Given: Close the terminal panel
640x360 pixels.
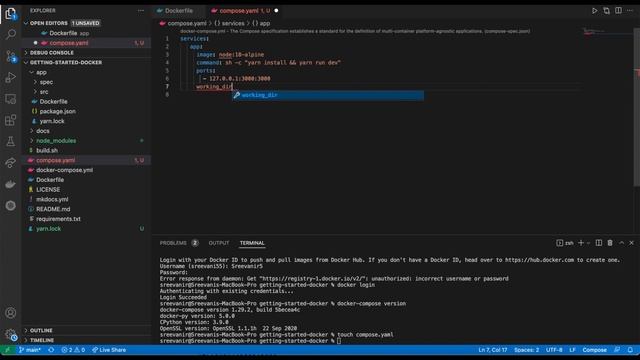Looking at the screenshot, I should click(631, 243).
